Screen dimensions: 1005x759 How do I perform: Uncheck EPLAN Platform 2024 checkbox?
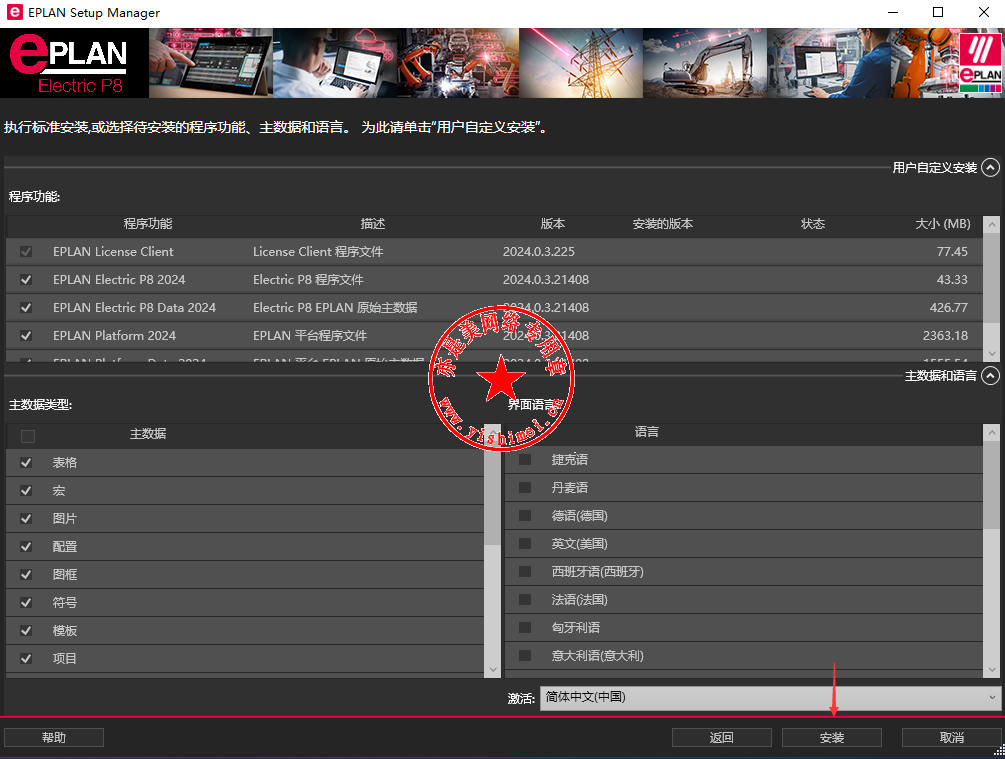(26, 335)
